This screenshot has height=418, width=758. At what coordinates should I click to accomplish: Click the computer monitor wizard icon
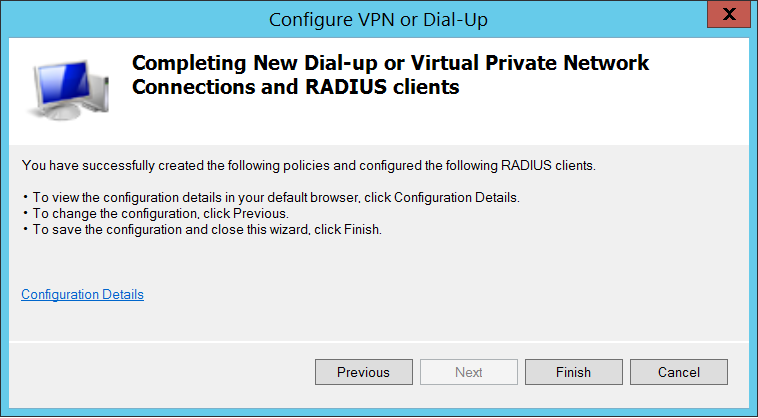(68, 89)
